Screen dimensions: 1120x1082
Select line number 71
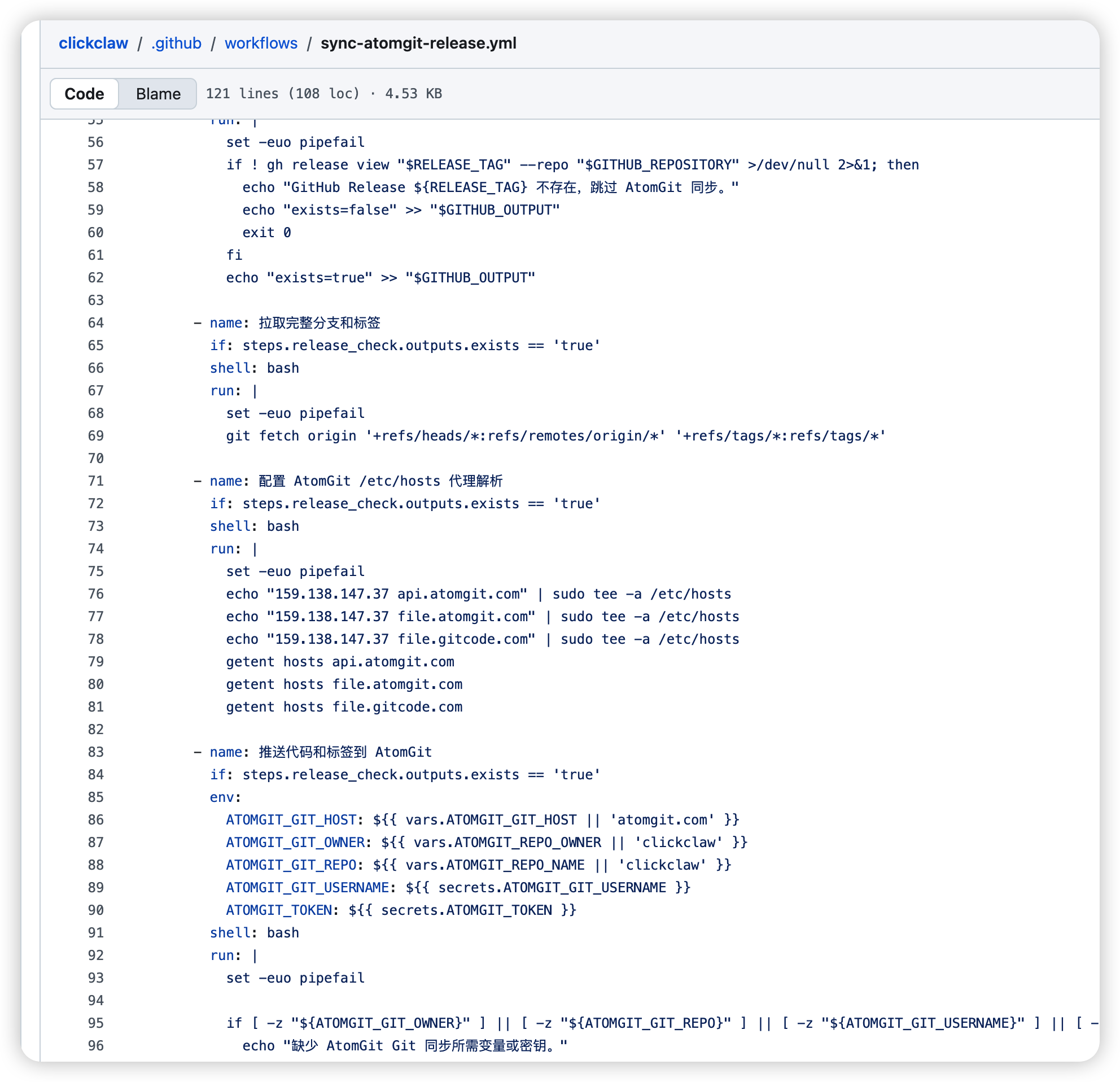(x=95, y=481)
